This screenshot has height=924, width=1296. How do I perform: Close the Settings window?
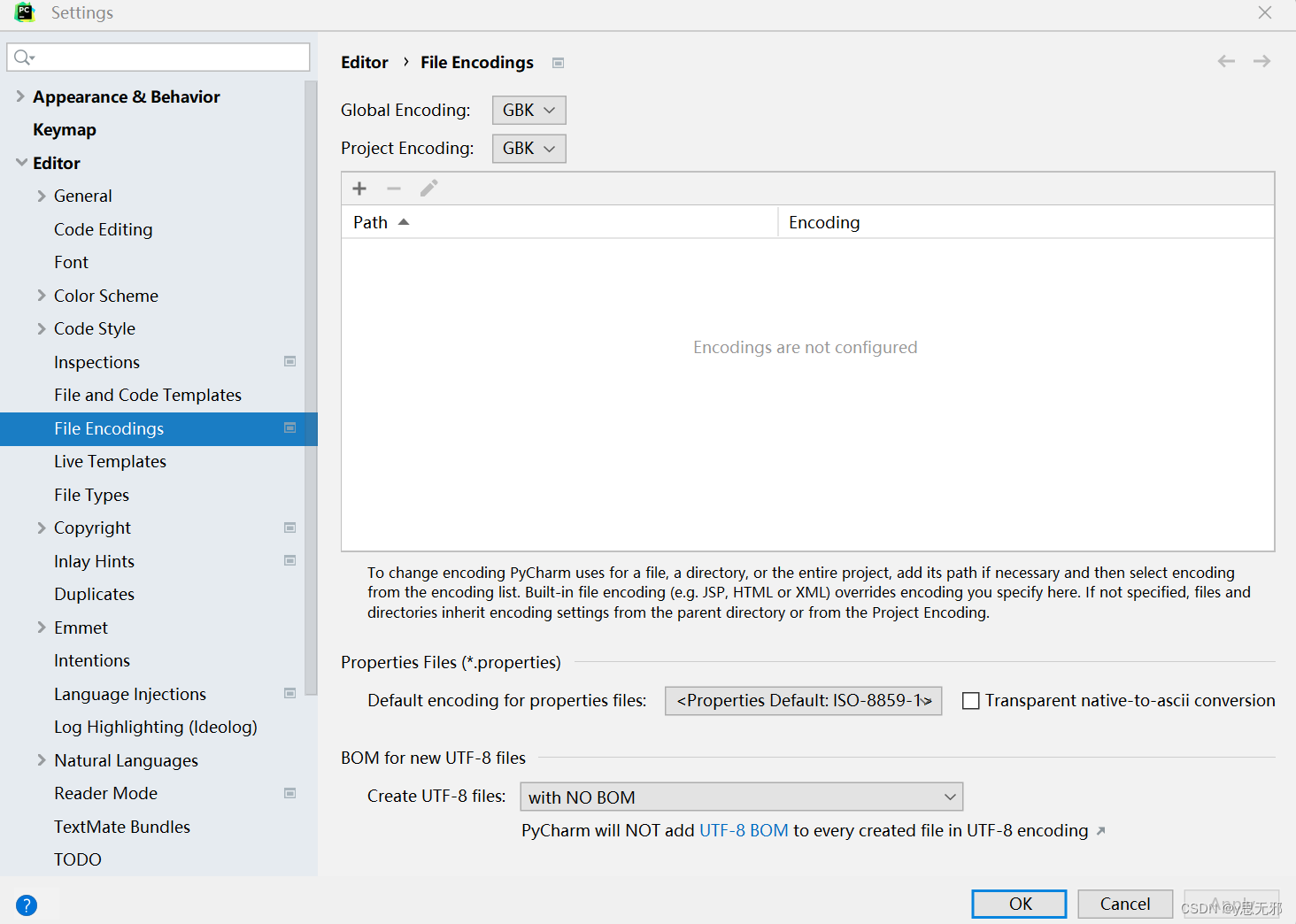pos(1265,12)
